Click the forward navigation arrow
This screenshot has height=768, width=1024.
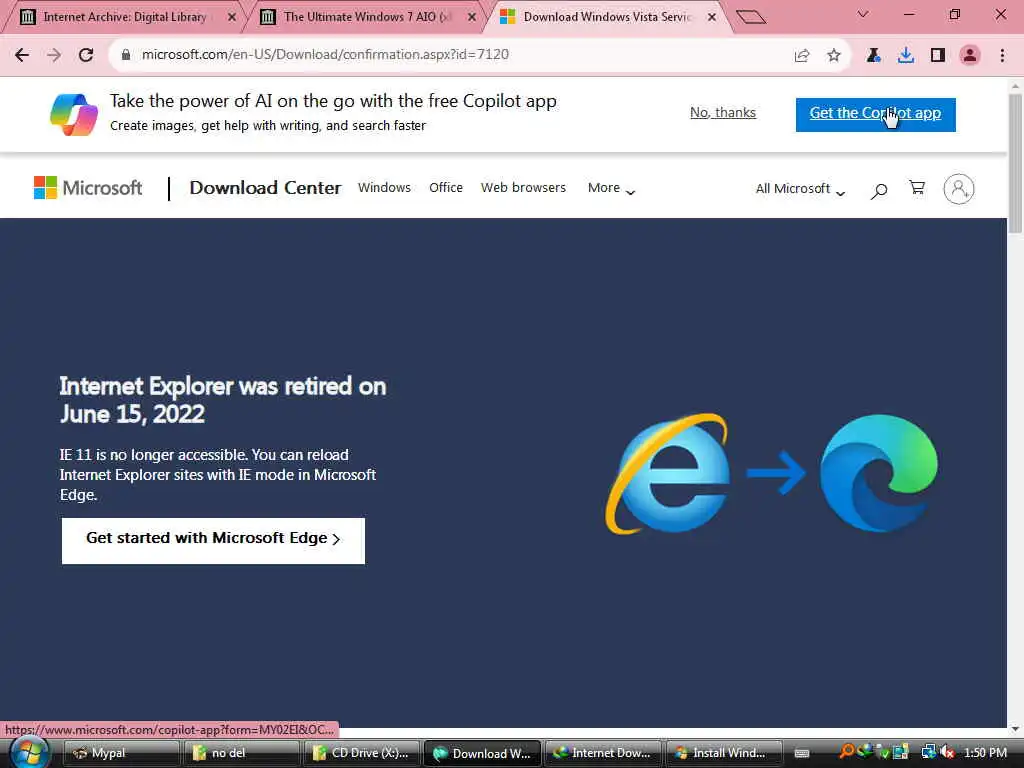click(x=54, y=55)
